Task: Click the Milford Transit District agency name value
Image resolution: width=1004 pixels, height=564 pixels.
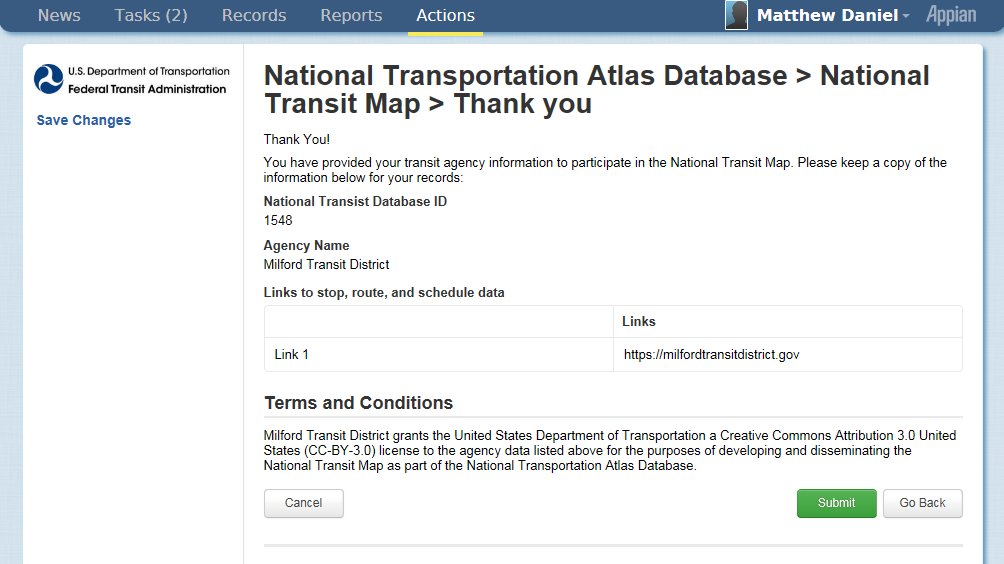Action: [x=326, y=265]
